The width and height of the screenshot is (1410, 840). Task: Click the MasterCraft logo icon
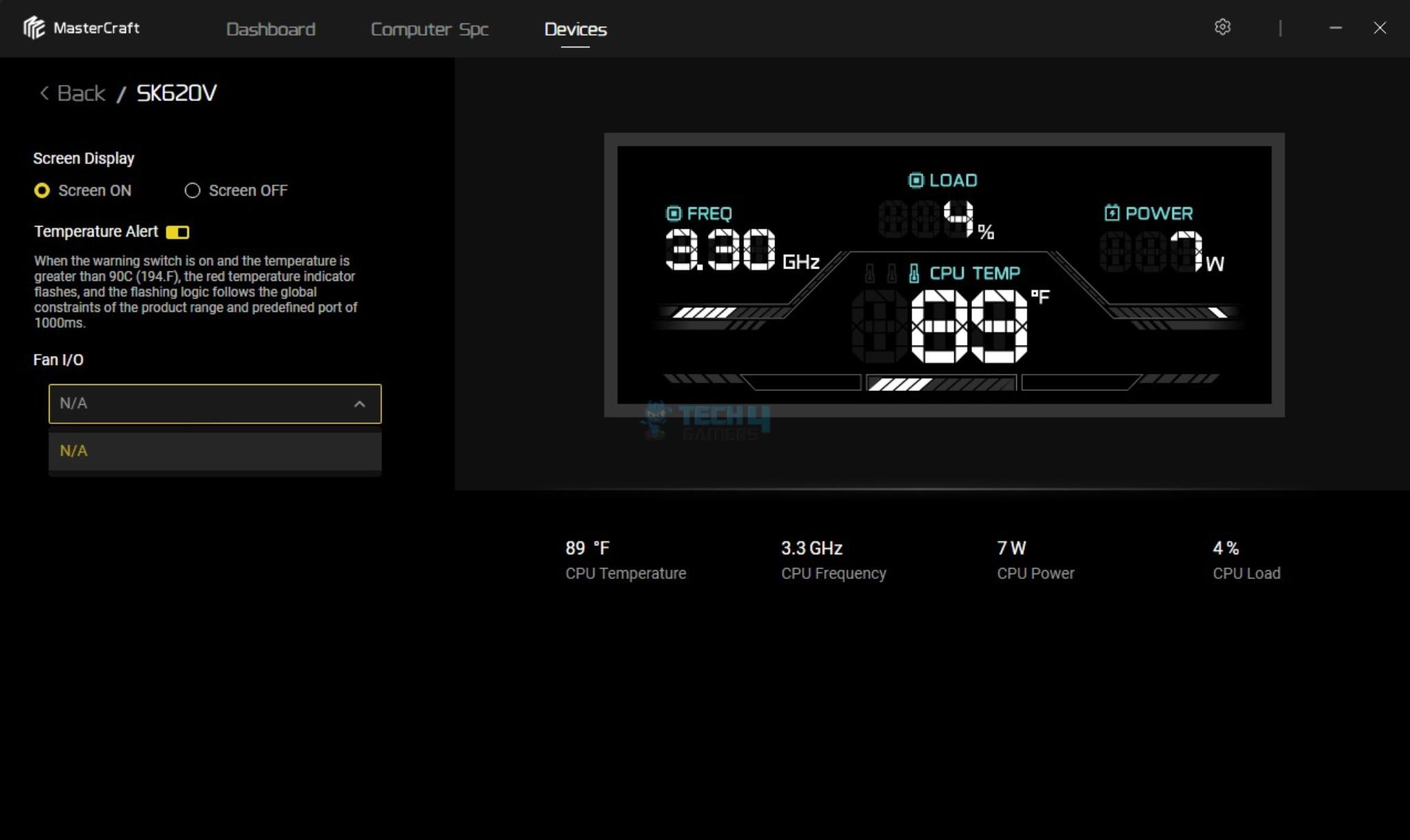coord(34,28)
